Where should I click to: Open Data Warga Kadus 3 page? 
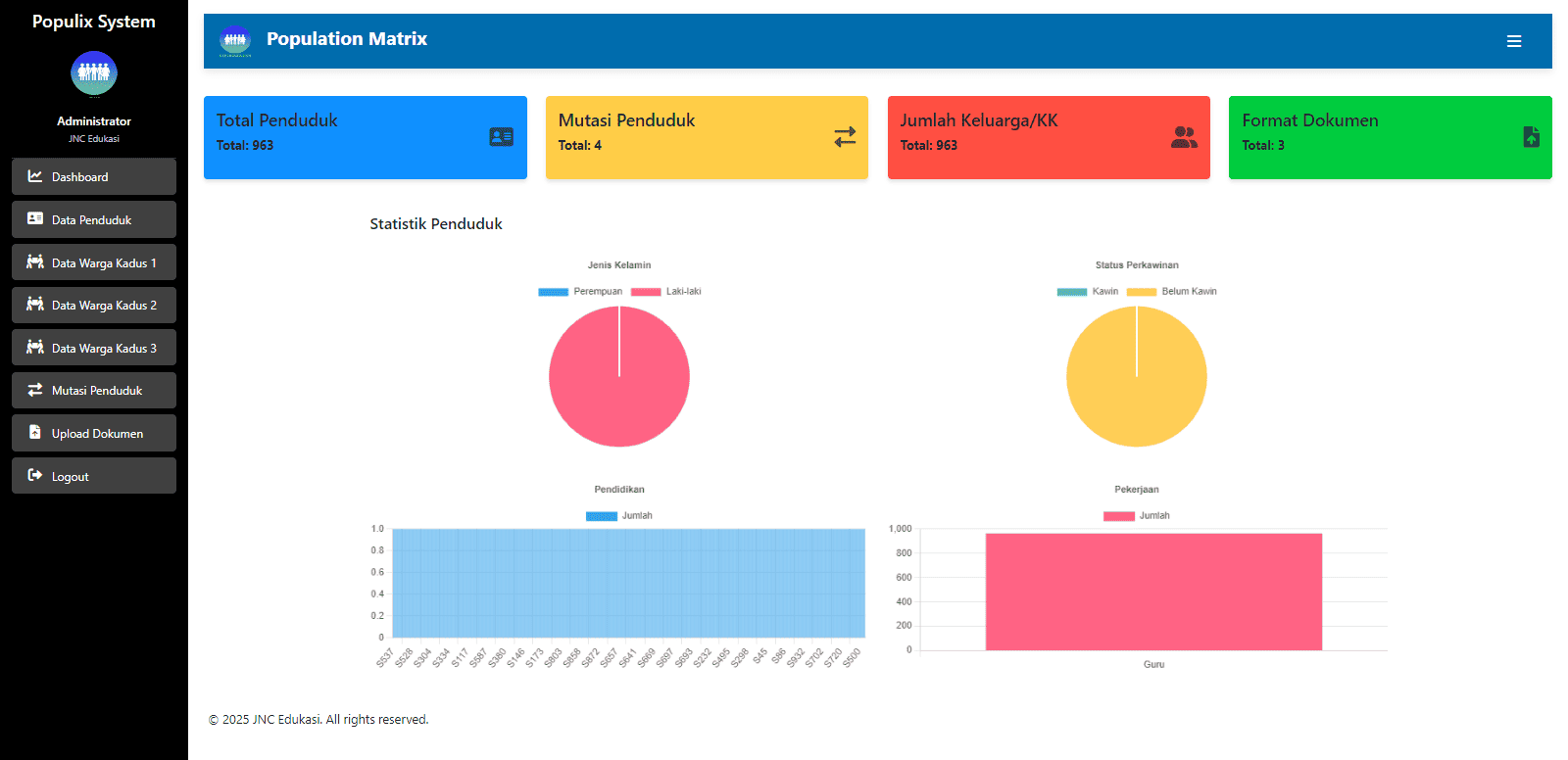[94, 348]
